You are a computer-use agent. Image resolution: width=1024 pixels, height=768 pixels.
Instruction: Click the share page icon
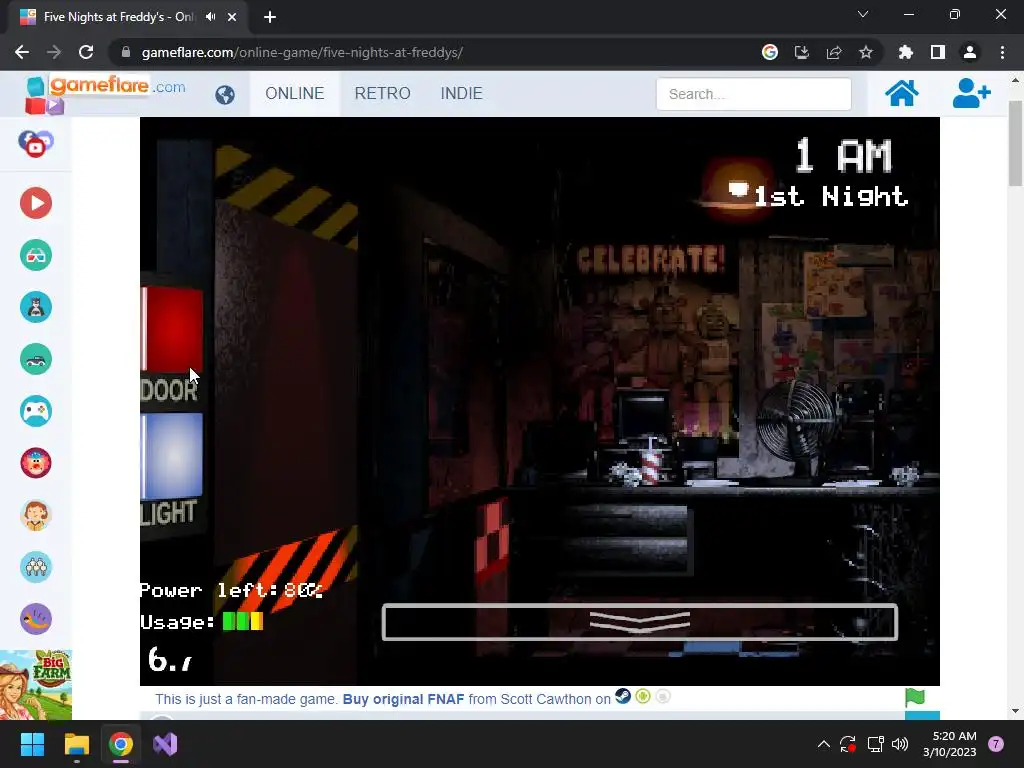(834, 52)
